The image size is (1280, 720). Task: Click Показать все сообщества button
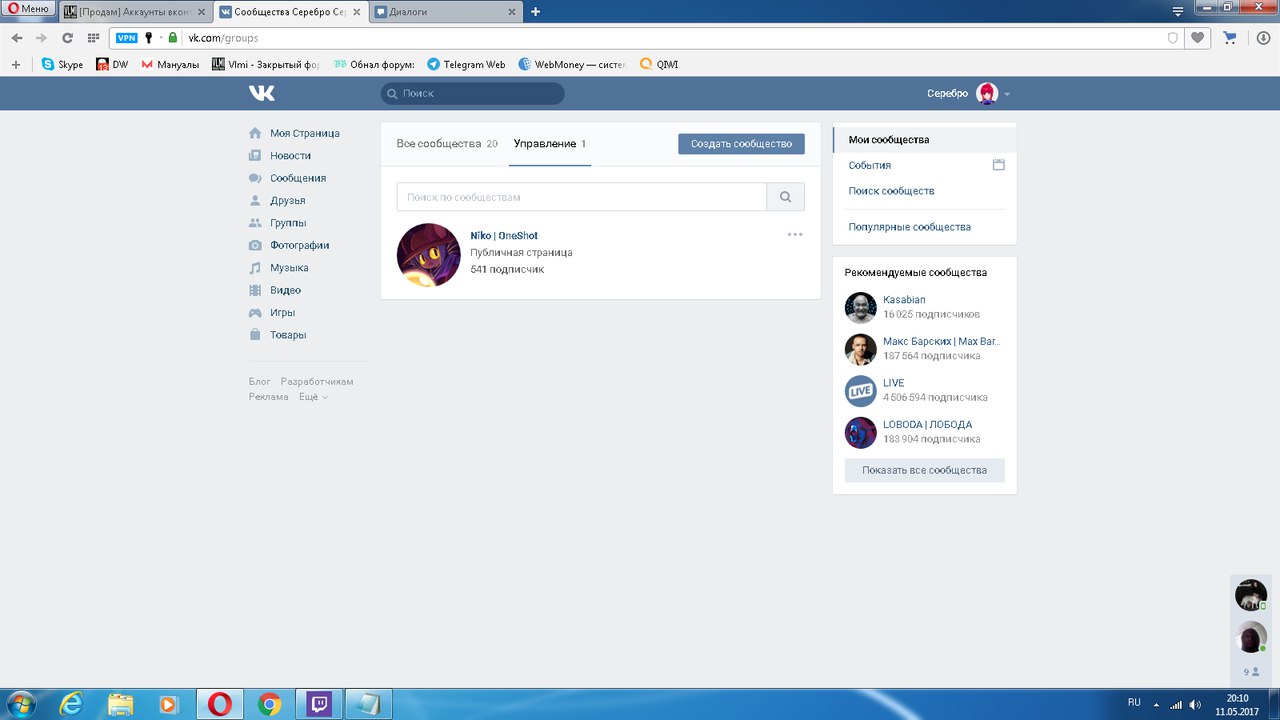pos(924,470)
